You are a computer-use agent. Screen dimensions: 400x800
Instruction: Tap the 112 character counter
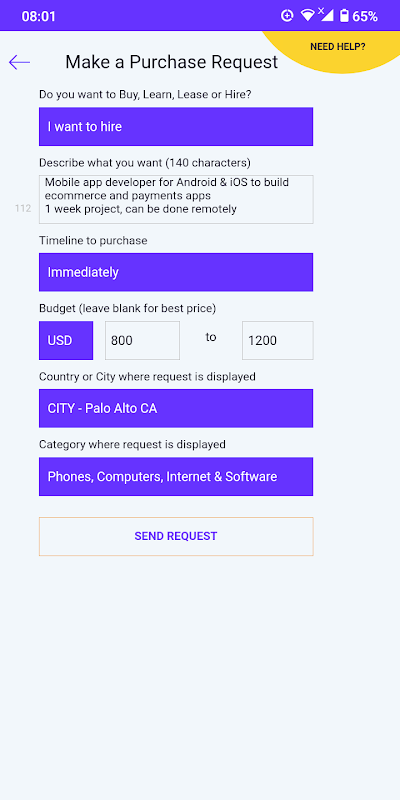coord(23,208)
